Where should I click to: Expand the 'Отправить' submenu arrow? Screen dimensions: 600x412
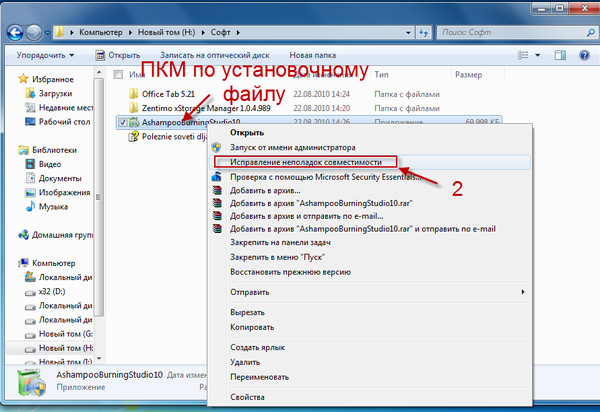pyautogui.click(x=523, y=292)
